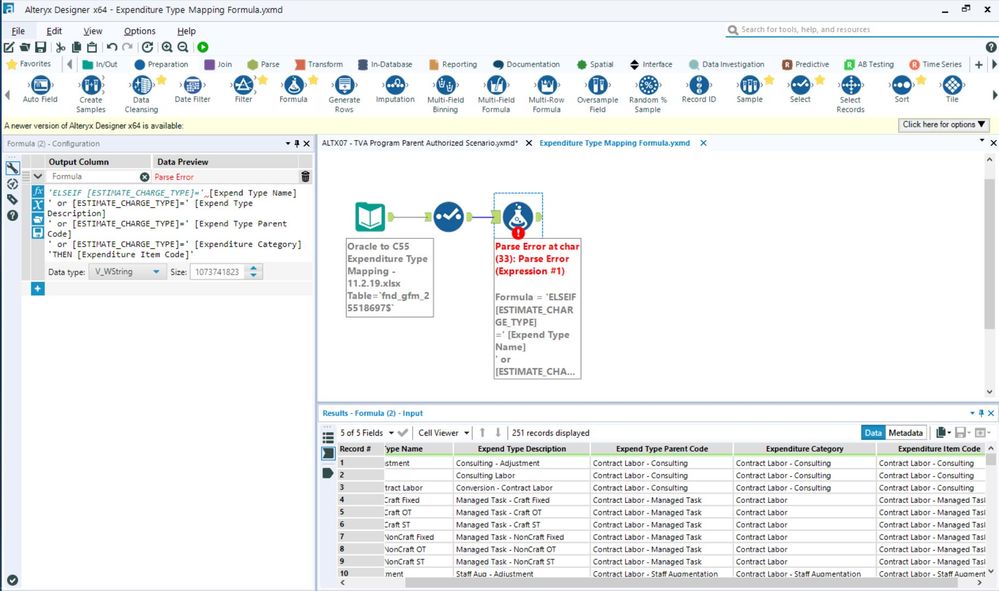The height and width of the screenshot is (591, 999).
Task: Run the workflow with green play button
Action: click(203, 47)
